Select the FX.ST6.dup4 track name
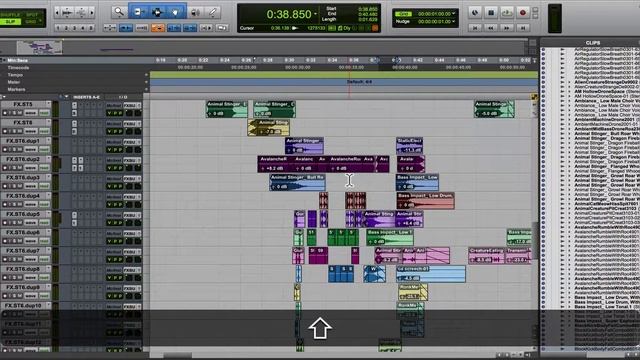Viewport: 640px width, 360px height. (23, 196)
